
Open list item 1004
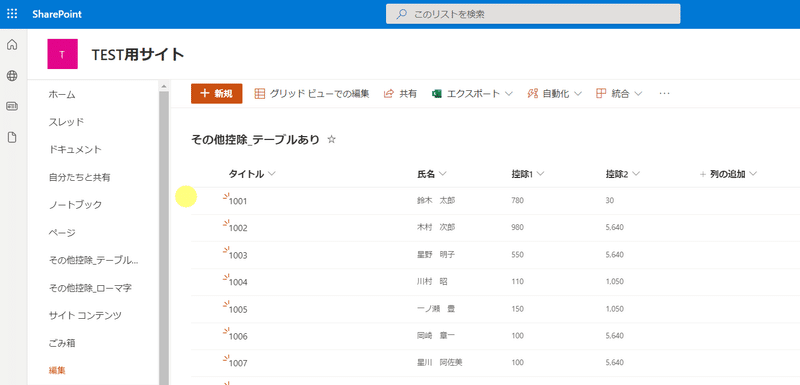point(238,282)
